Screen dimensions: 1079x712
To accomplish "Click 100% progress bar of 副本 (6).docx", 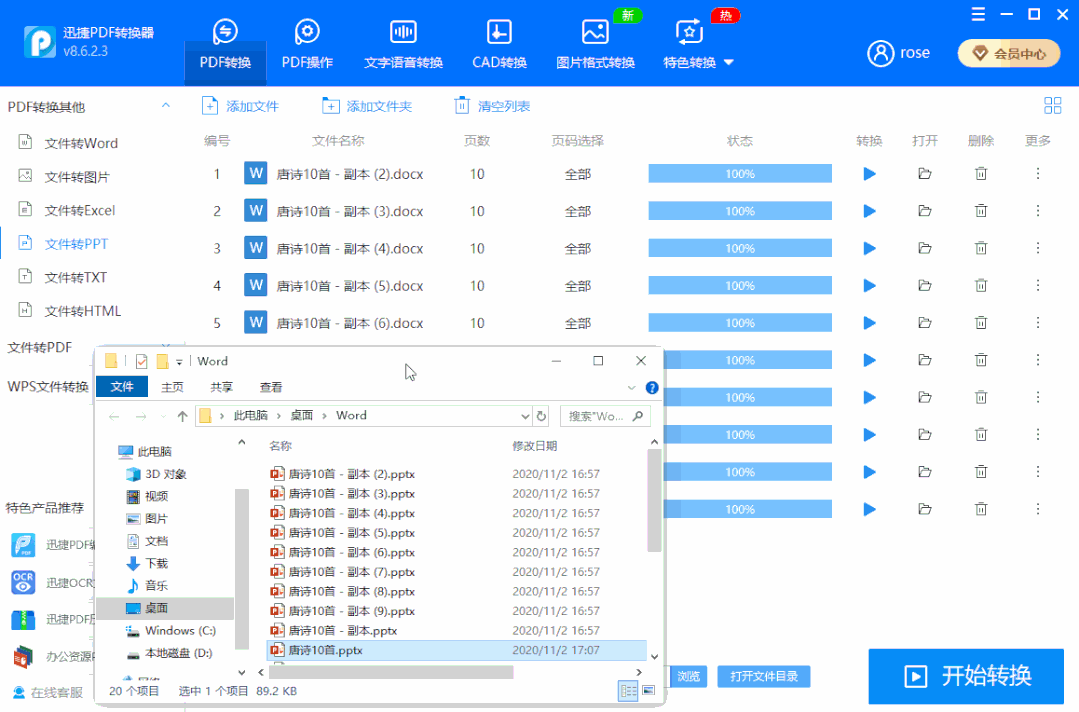I will 740,323.
